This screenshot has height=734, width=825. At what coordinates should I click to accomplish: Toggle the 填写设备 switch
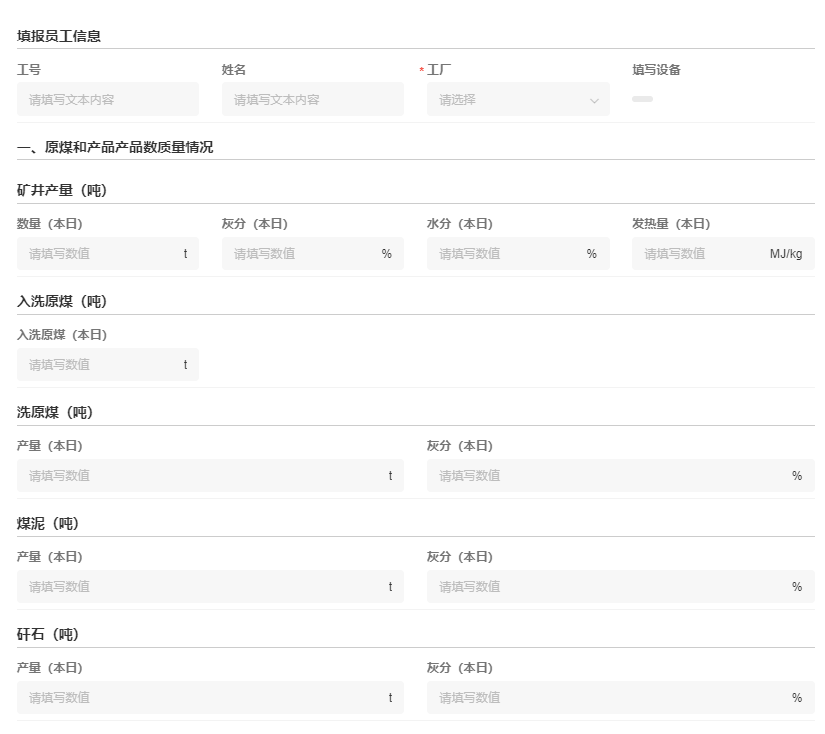(x=642, y=99)
